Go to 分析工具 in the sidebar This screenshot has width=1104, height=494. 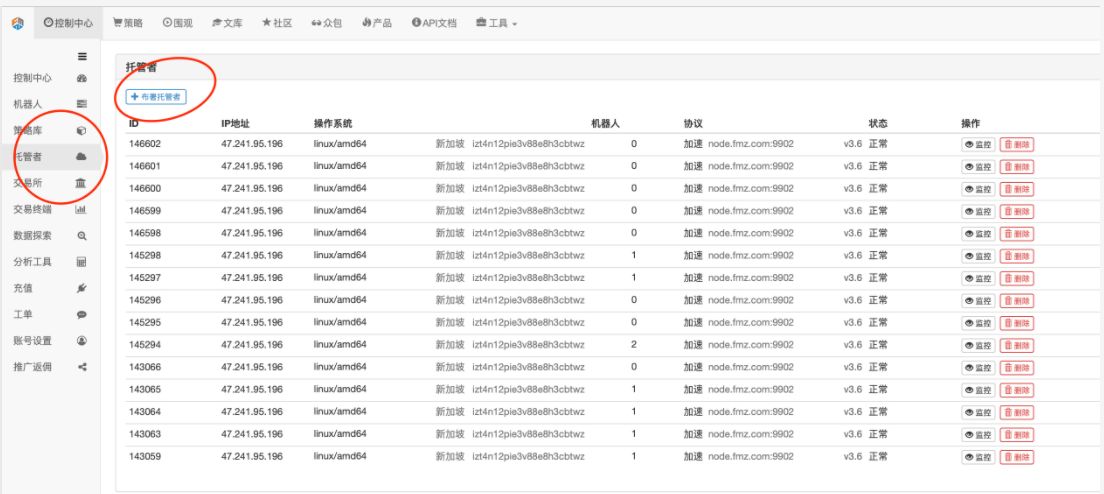[32, 262]
